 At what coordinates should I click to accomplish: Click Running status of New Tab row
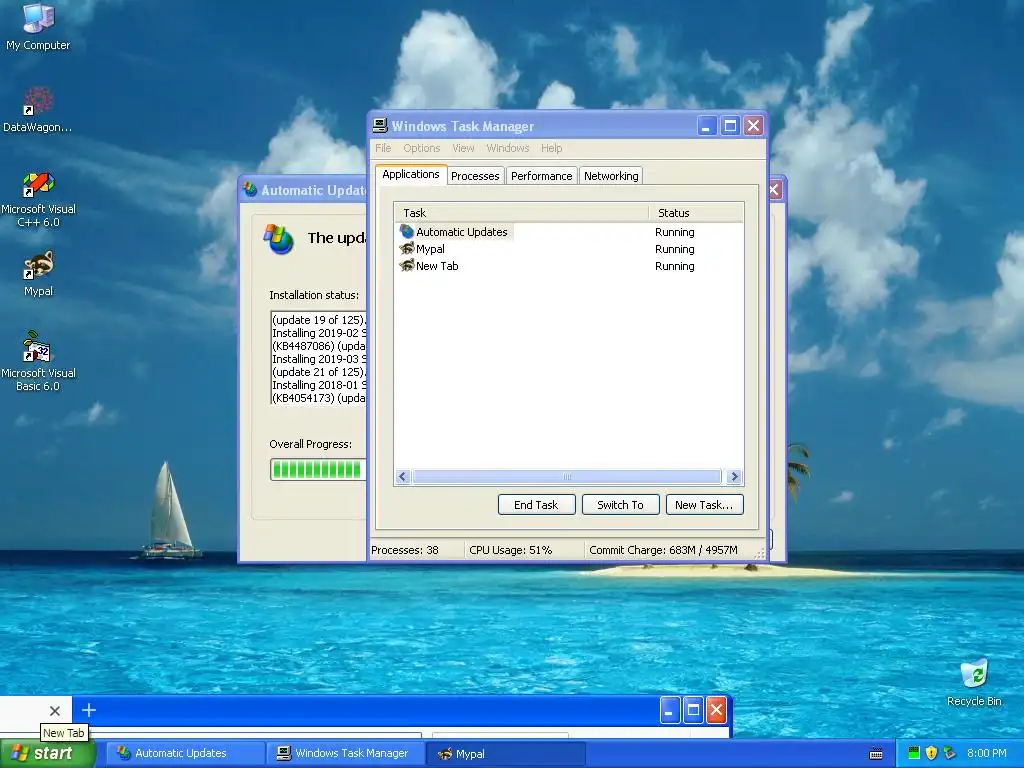(x=675, y=266)
